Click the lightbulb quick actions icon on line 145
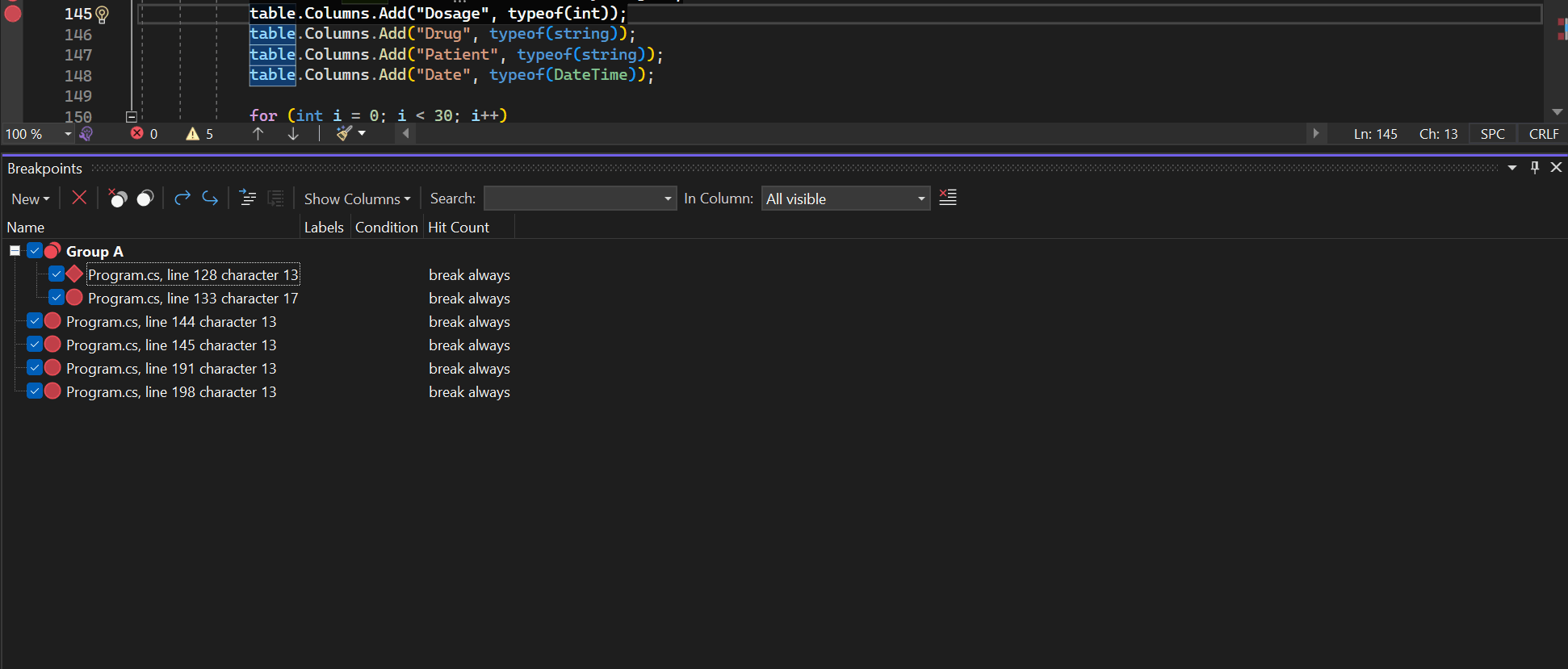 102,14
